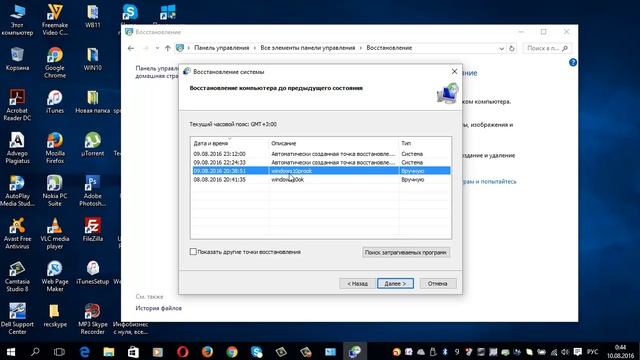Open Opera browser from taskbar
The image size is (640, 360).
tap(182, 351)
